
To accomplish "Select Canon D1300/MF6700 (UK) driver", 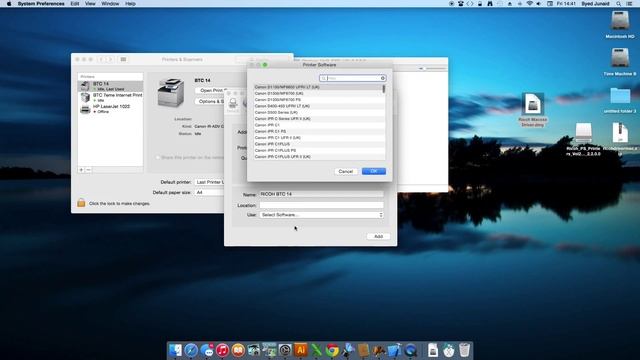I will click(x=318, y=93).
